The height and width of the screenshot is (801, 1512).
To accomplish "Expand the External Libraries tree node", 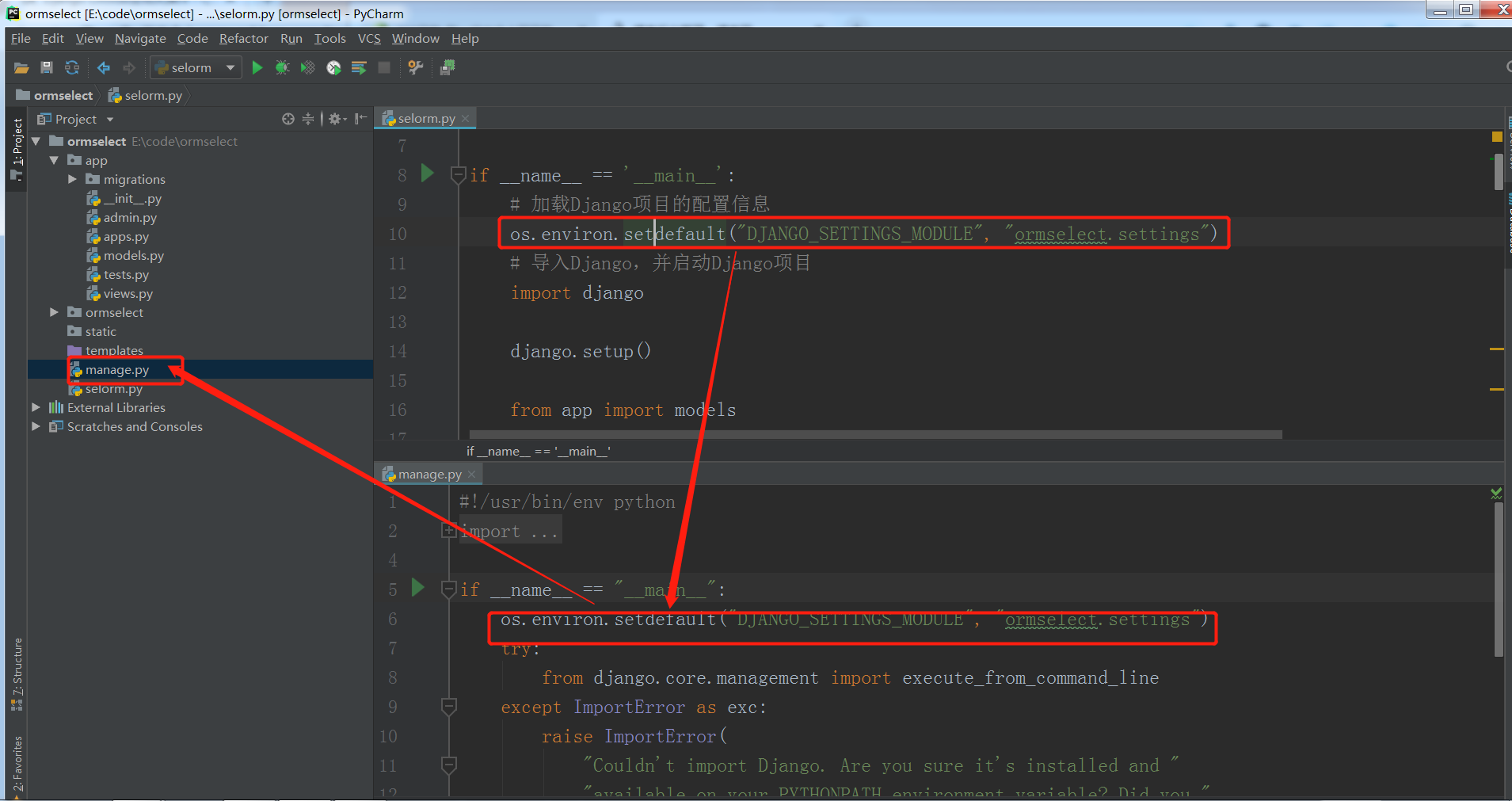I will (x=36, y=408).
